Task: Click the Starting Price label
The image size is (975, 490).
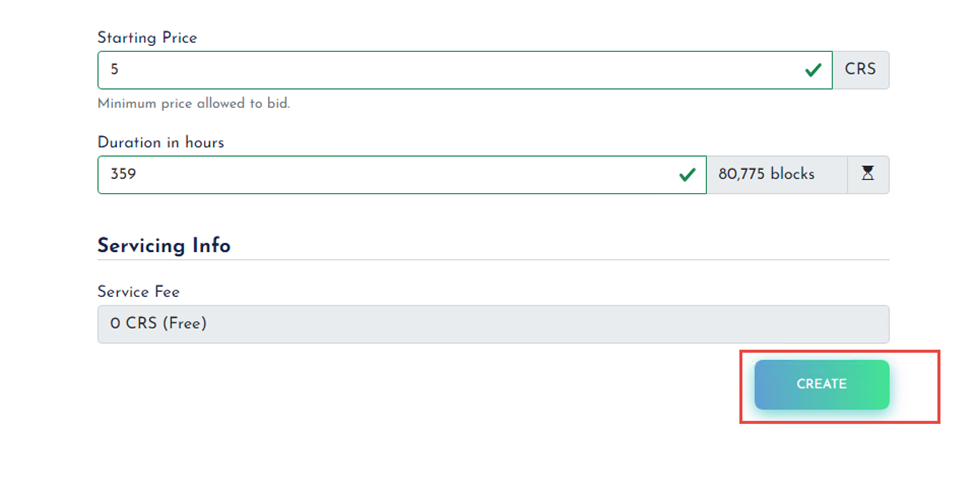Action: pos(147,37)
